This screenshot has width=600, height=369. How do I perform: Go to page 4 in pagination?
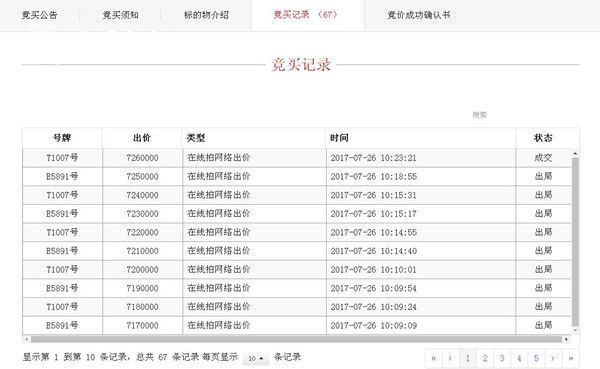(x=519, y=358)
